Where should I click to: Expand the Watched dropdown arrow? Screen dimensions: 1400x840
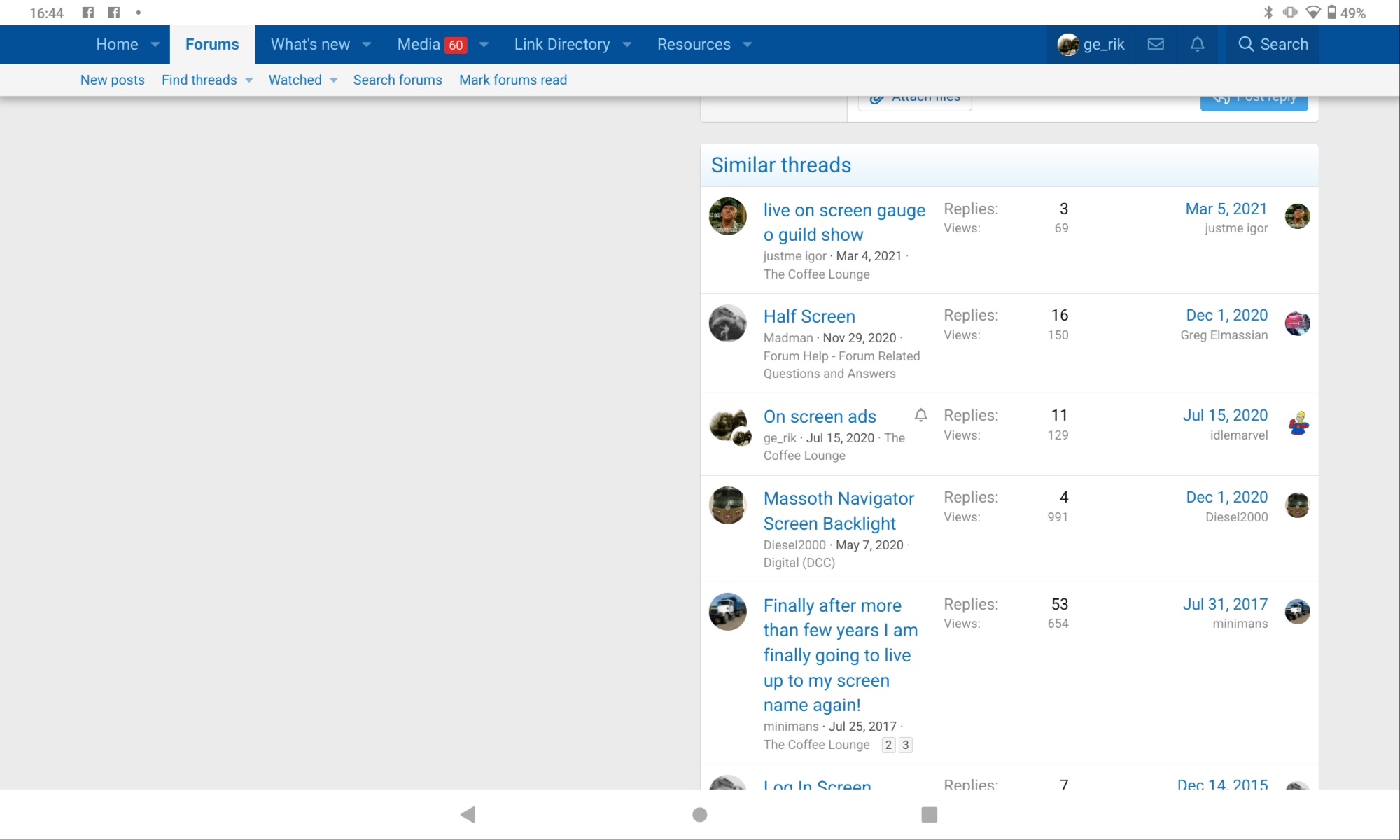[x=333, y=80]
